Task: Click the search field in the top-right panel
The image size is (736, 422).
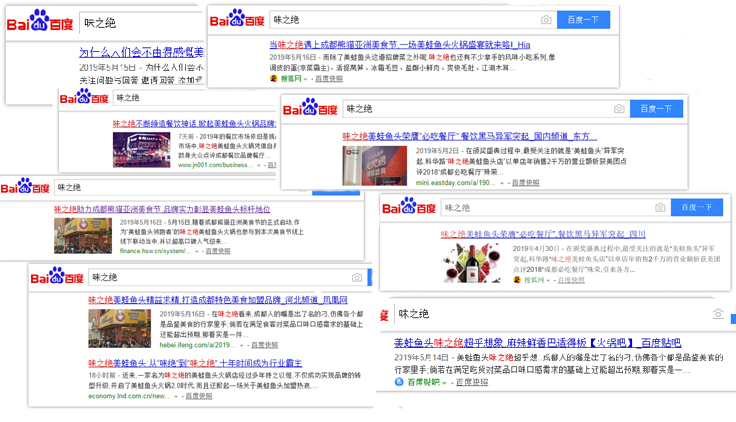Action: pyautogui.click(x=400, y=20)
